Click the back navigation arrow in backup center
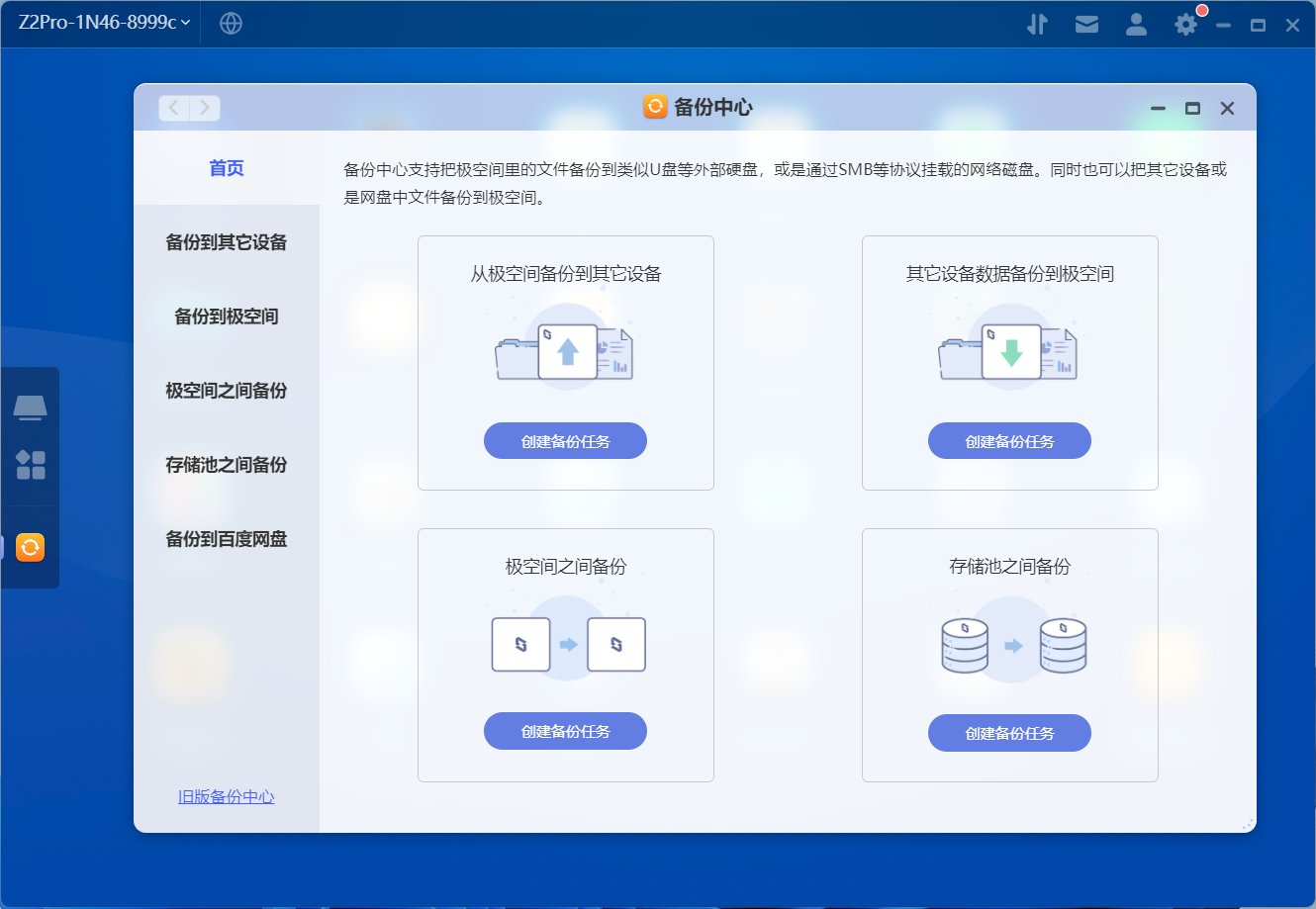 pos(173,108)
